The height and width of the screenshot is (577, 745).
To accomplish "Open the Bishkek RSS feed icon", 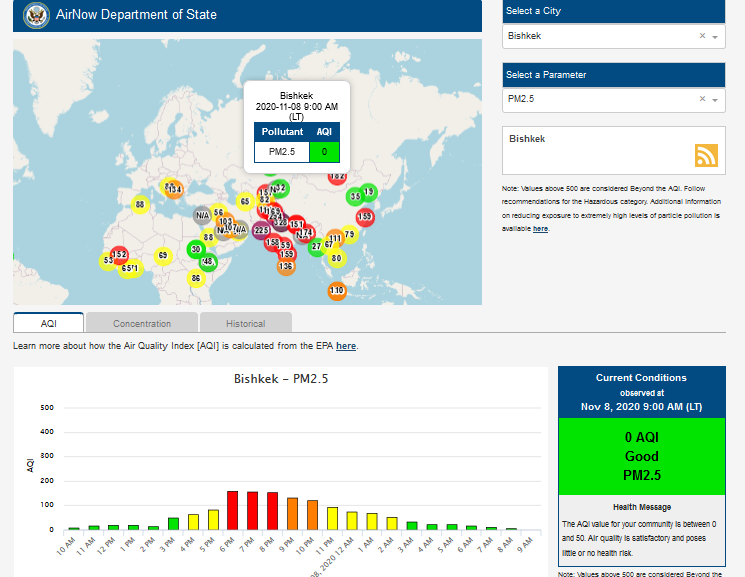I will pyautogui.click(x=706, y=155).
